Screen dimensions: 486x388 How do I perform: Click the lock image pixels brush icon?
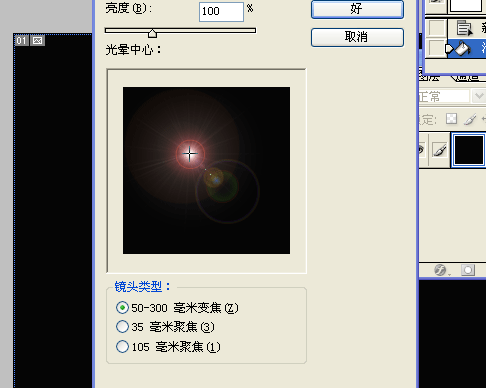[x=470, y=119]
